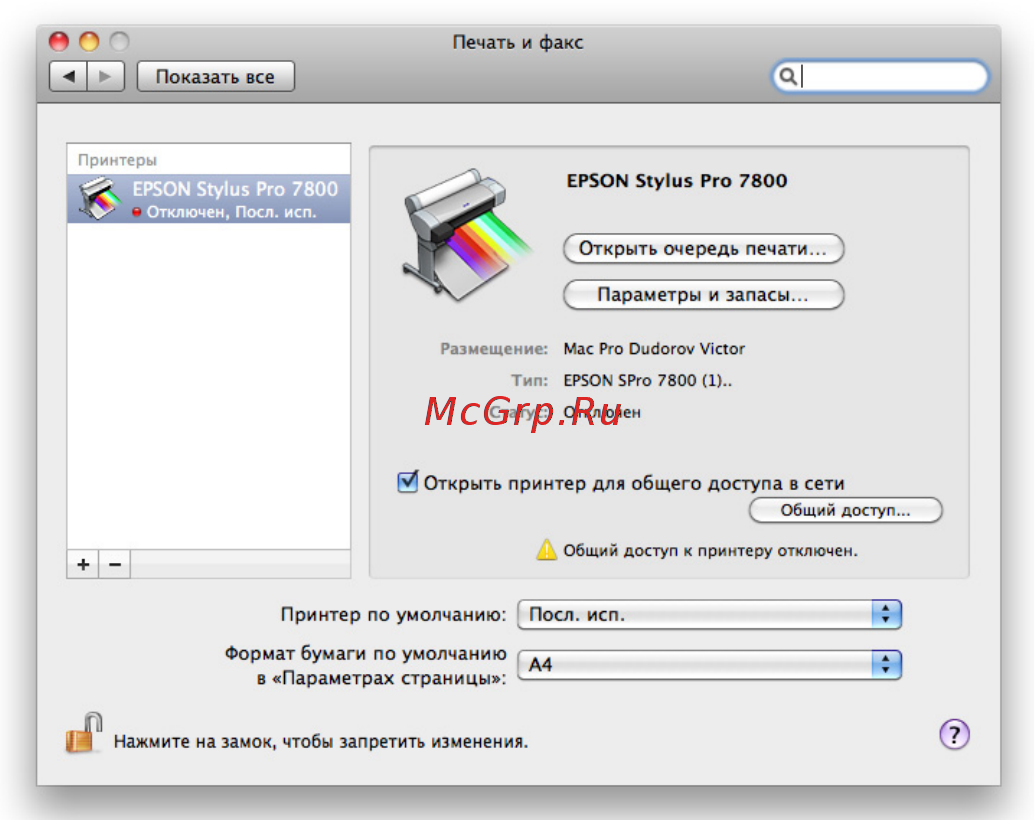This screenshot has width=1035, height=820.
Task: Click the yellow warning triangle icon
Action: click(x=547, y=550)
